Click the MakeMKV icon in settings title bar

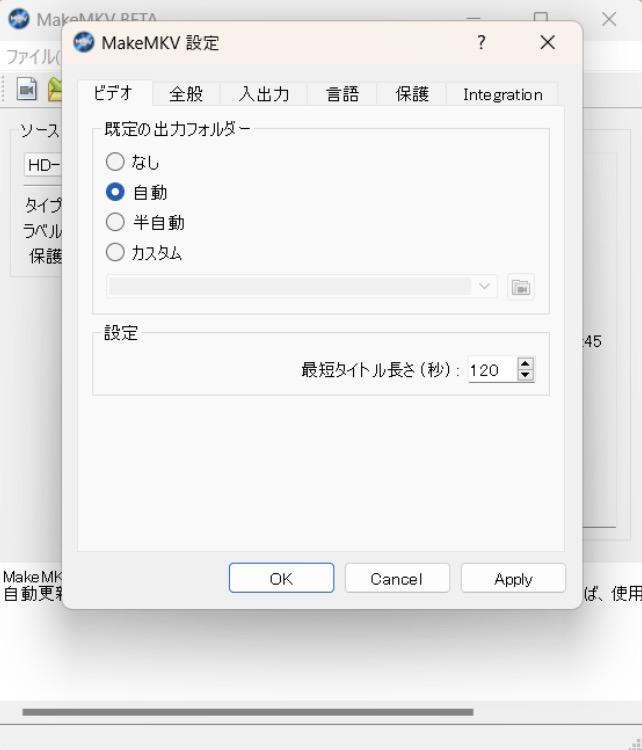tap(84, 43)
